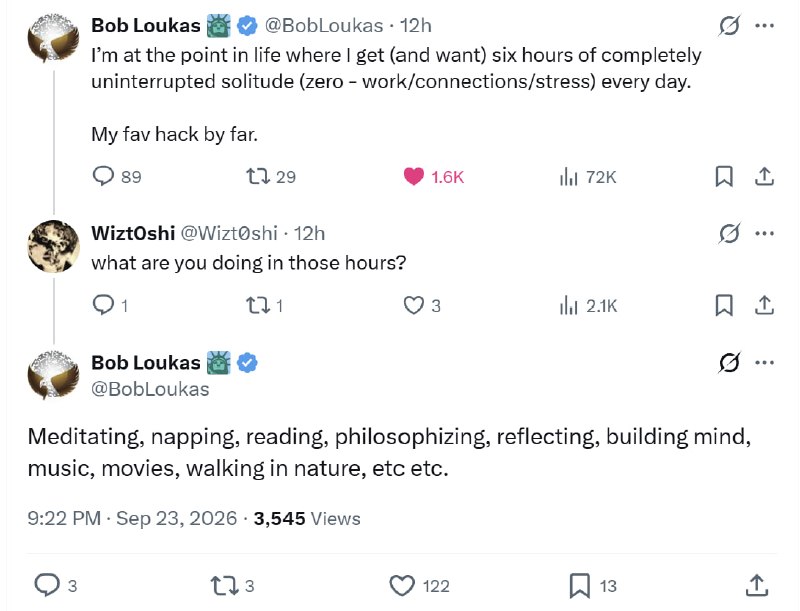The height and width of the screenshot is (611, 800).
Task: Share the main tweet at the bottom
Action: 757,585
